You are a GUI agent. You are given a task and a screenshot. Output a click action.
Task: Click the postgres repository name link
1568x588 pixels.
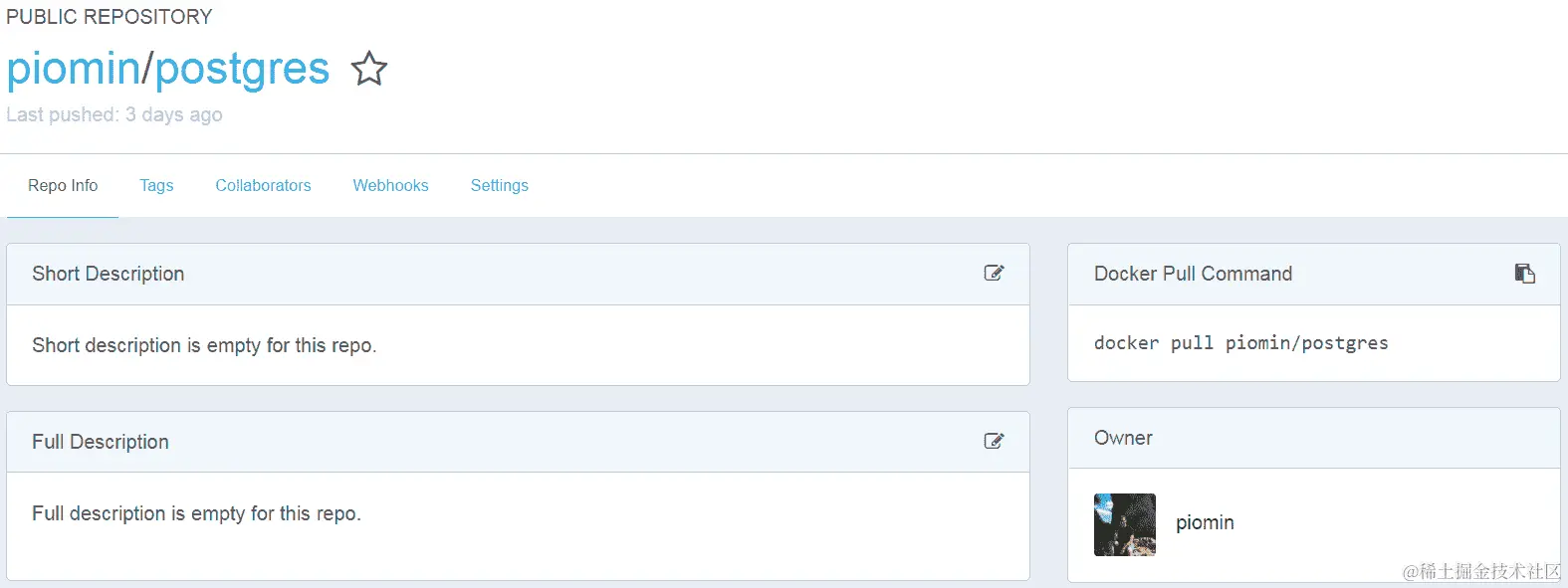[x=242, y=69]
